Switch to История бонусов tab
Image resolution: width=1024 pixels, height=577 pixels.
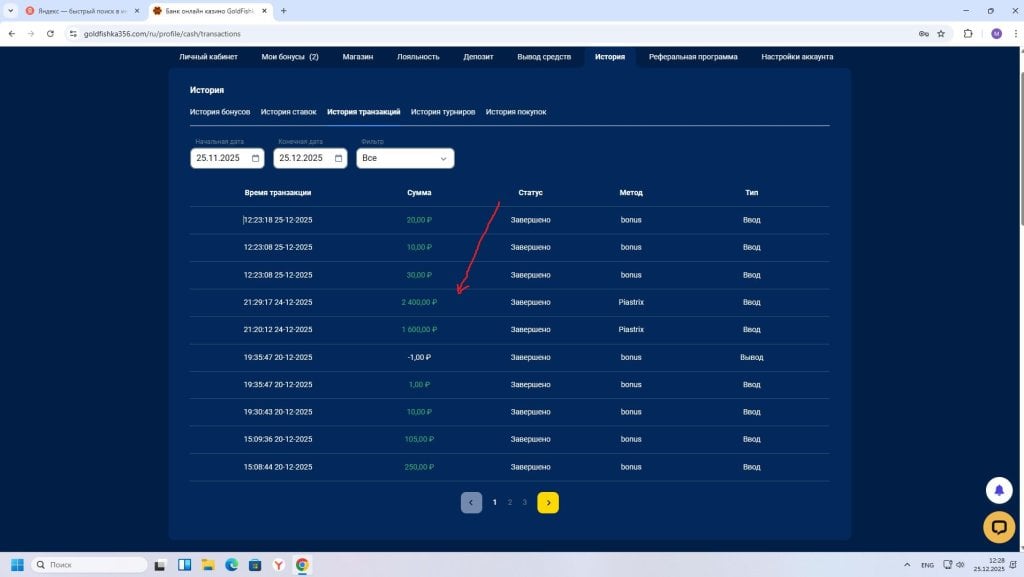pyautogui.click(x=220, y=112)
